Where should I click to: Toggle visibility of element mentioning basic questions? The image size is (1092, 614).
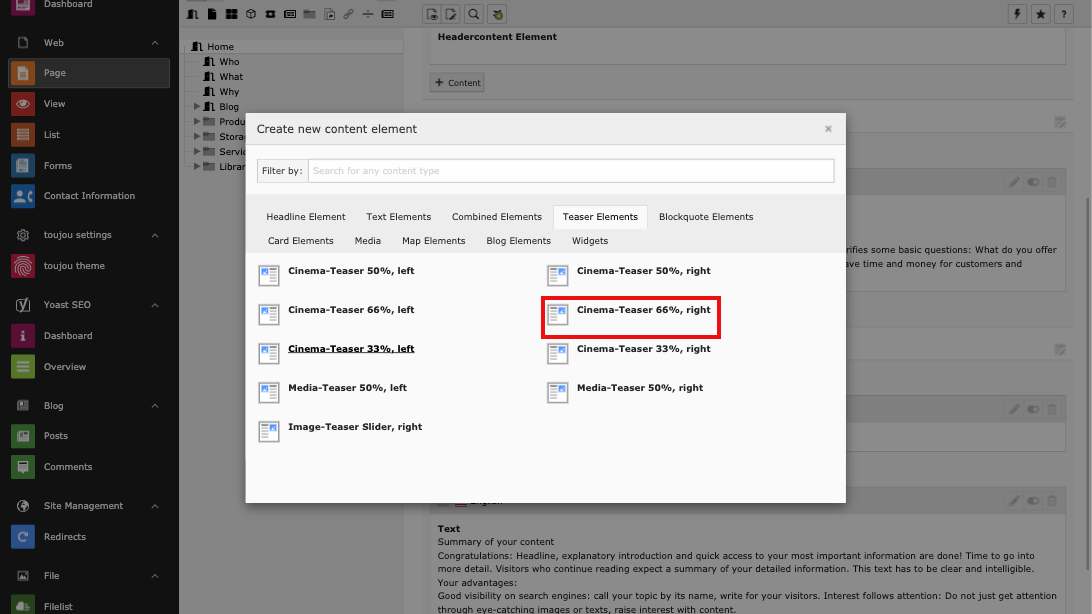click(1033, 182)
